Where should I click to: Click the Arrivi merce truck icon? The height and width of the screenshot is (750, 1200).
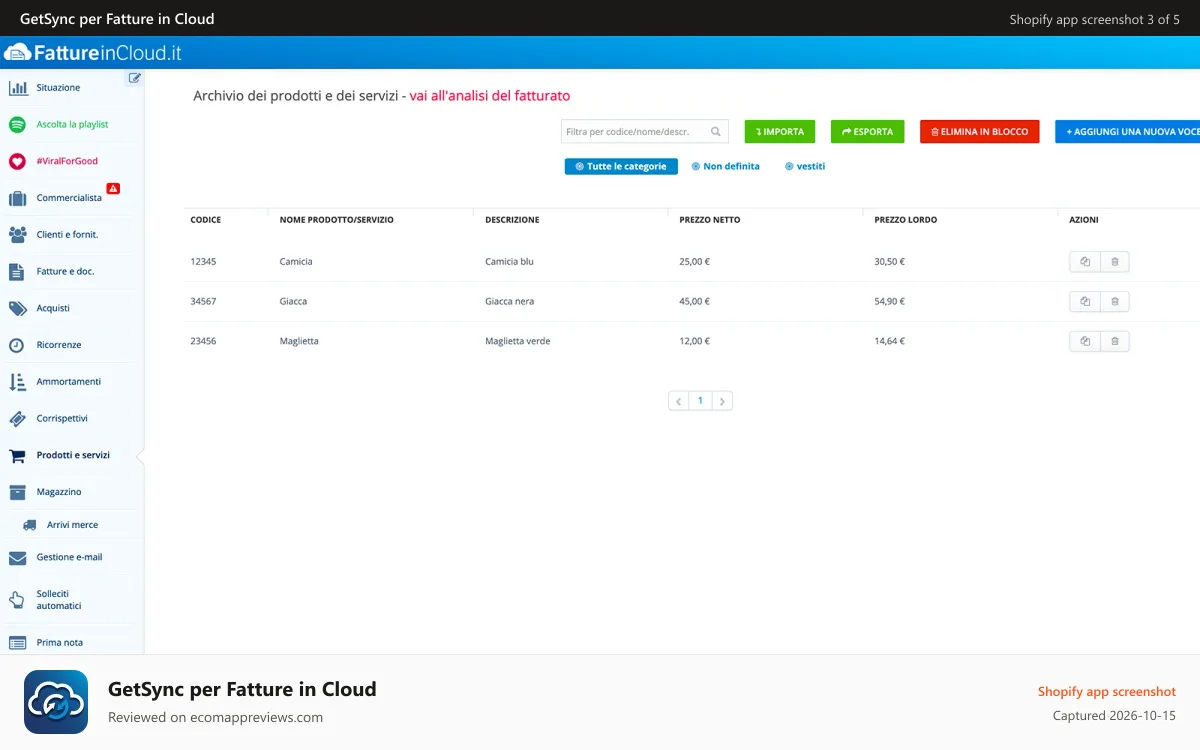pos(30,525)
